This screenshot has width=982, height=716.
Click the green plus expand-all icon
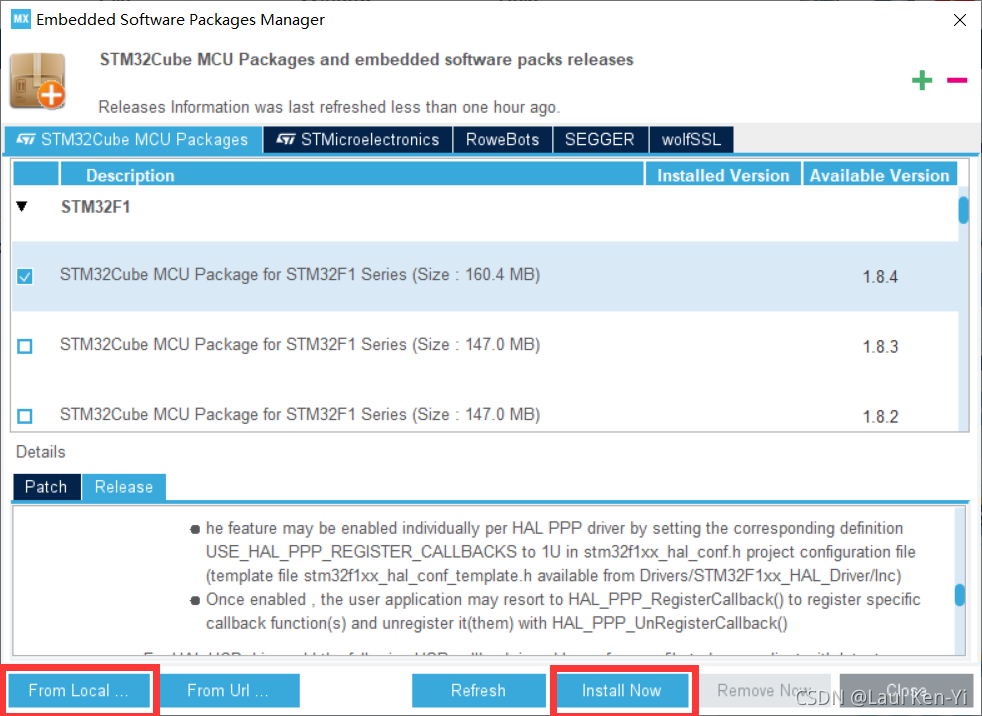[x=922, y=80]
